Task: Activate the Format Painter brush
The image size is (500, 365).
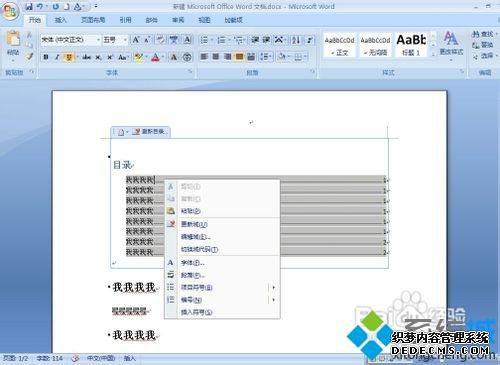Action: pos(29,57)
